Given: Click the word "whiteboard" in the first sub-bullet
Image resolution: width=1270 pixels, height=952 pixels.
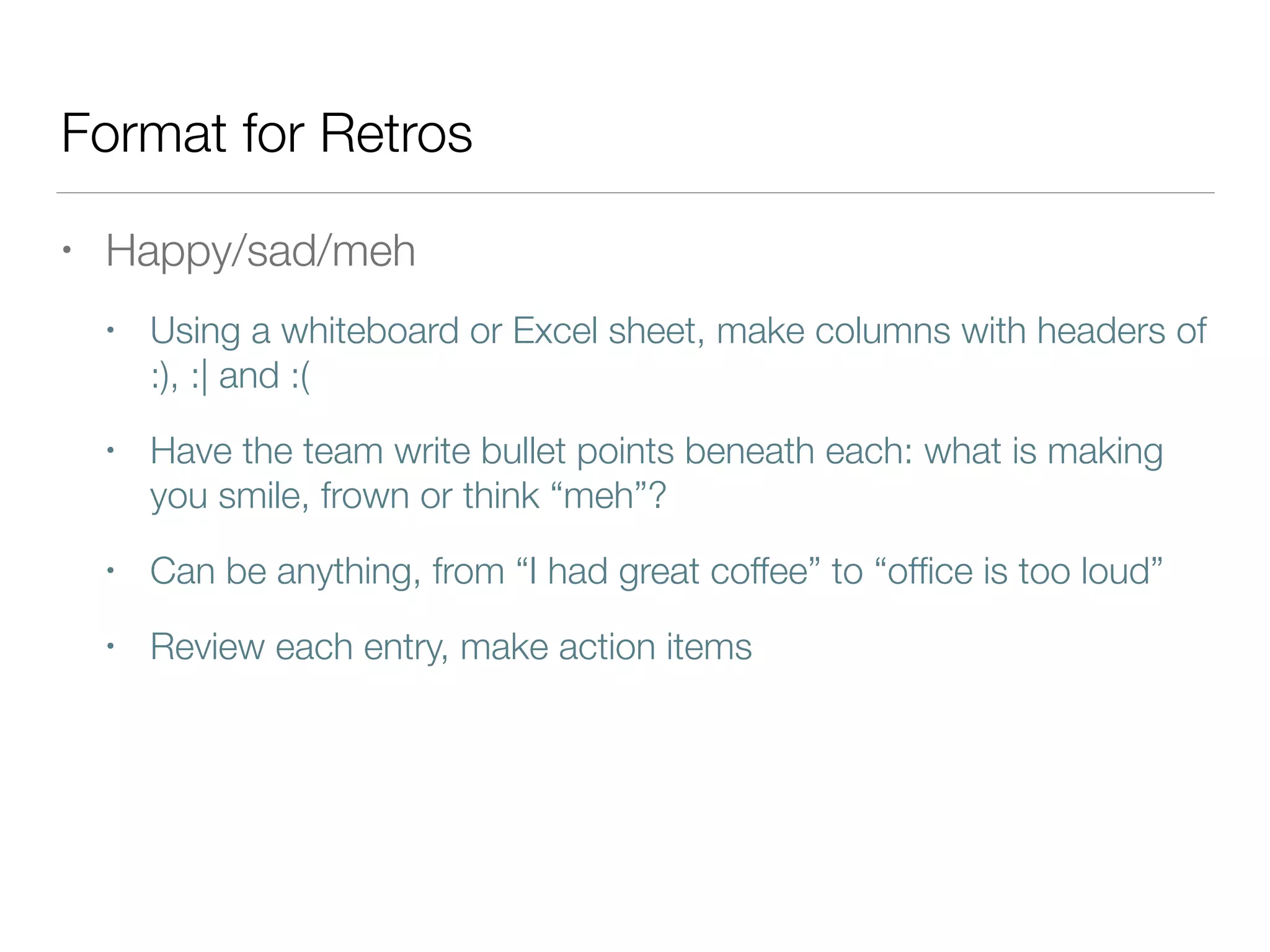Looking at the screenshot, I should pos(370,330).
